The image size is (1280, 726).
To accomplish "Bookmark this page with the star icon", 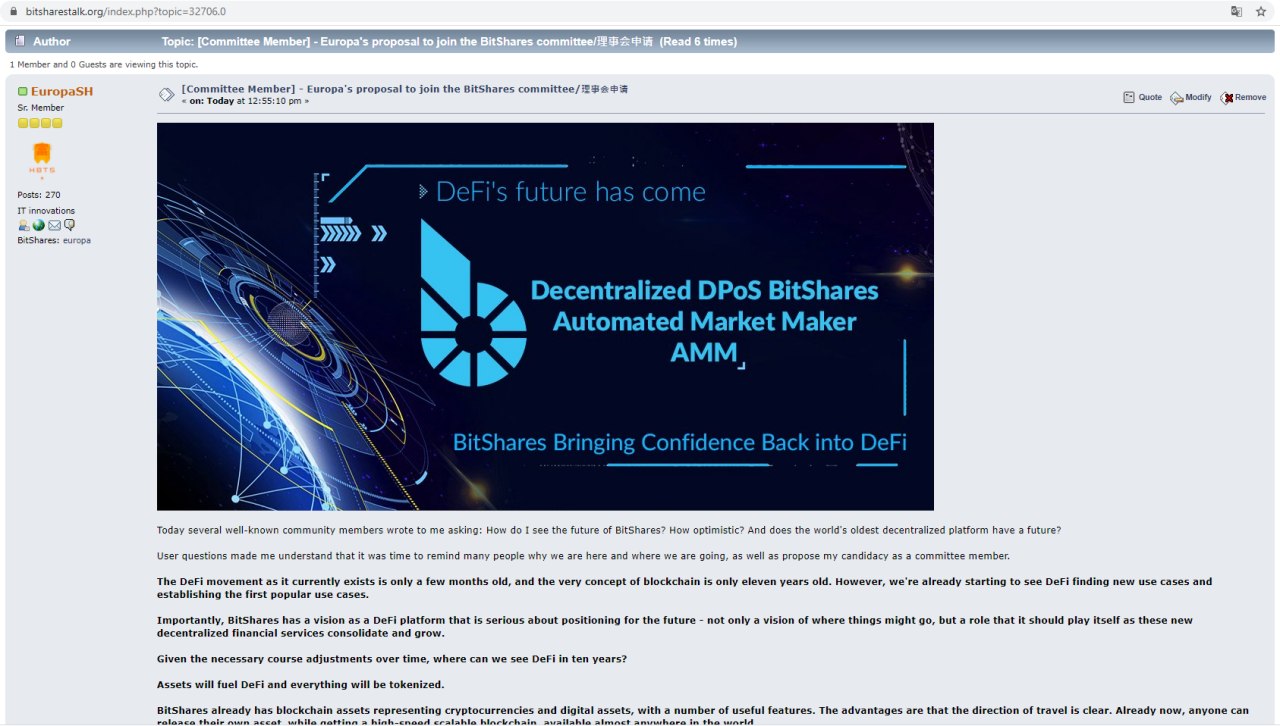I will pyautogui.click(x=1261, y=11).
